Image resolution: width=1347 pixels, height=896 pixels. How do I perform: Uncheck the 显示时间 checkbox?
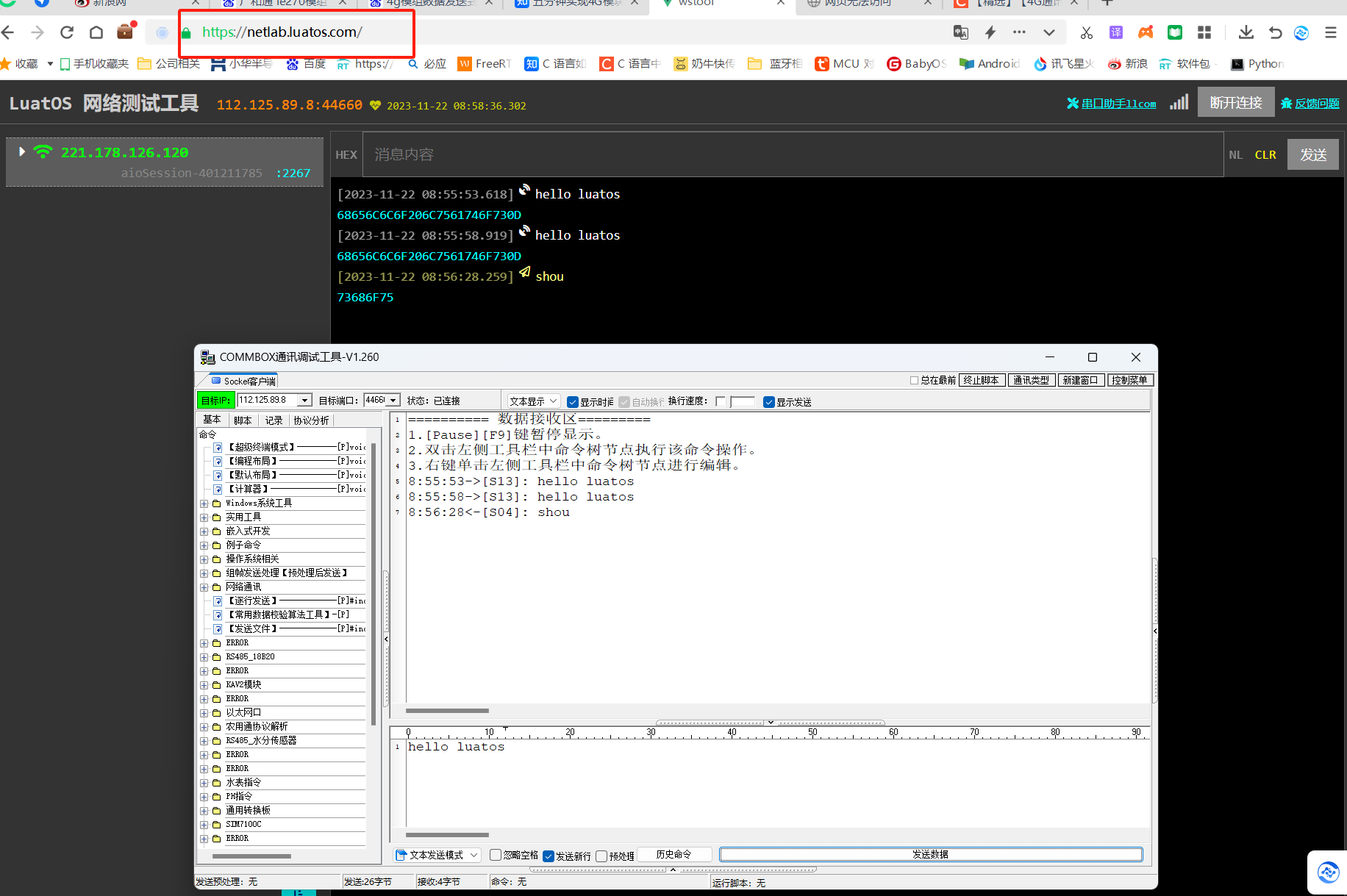[x=573, y=402]
